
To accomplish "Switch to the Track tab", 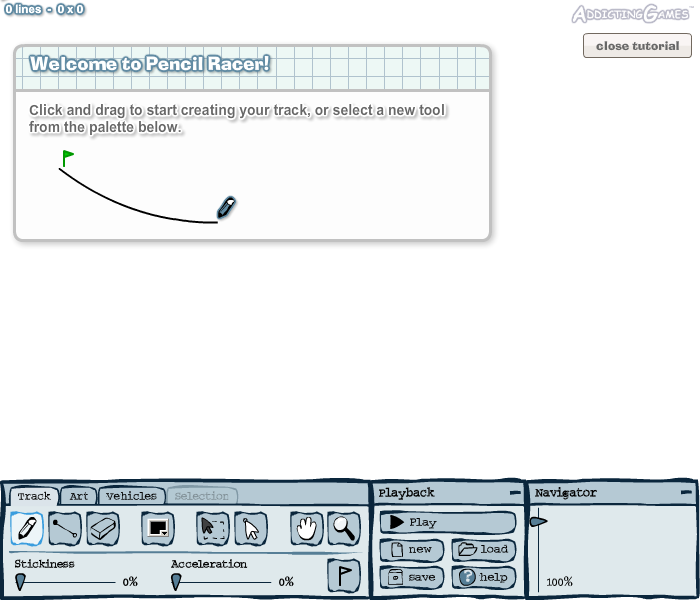I will 34,496.
